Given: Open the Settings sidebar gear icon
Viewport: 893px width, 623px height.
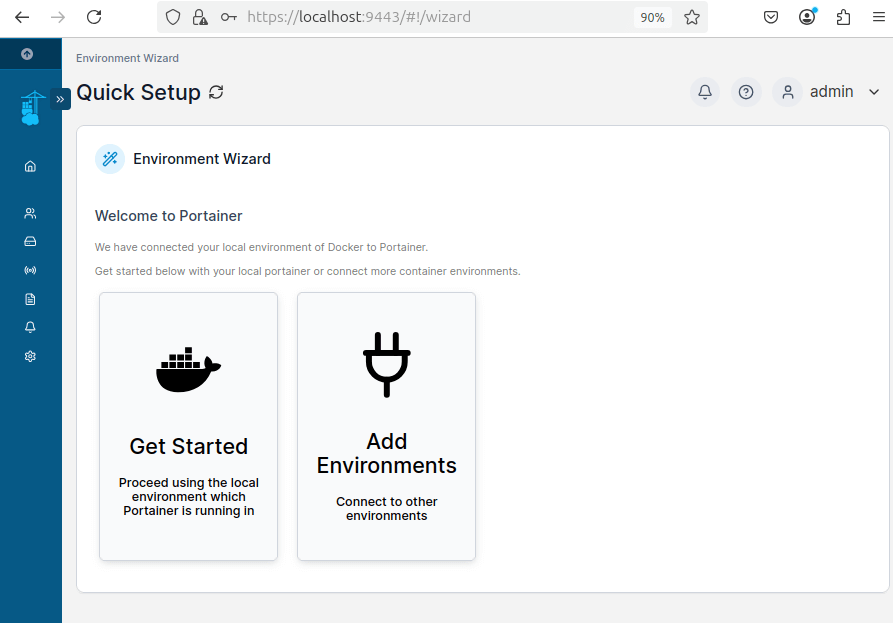Looking at the screenshot, I should 30,356.
